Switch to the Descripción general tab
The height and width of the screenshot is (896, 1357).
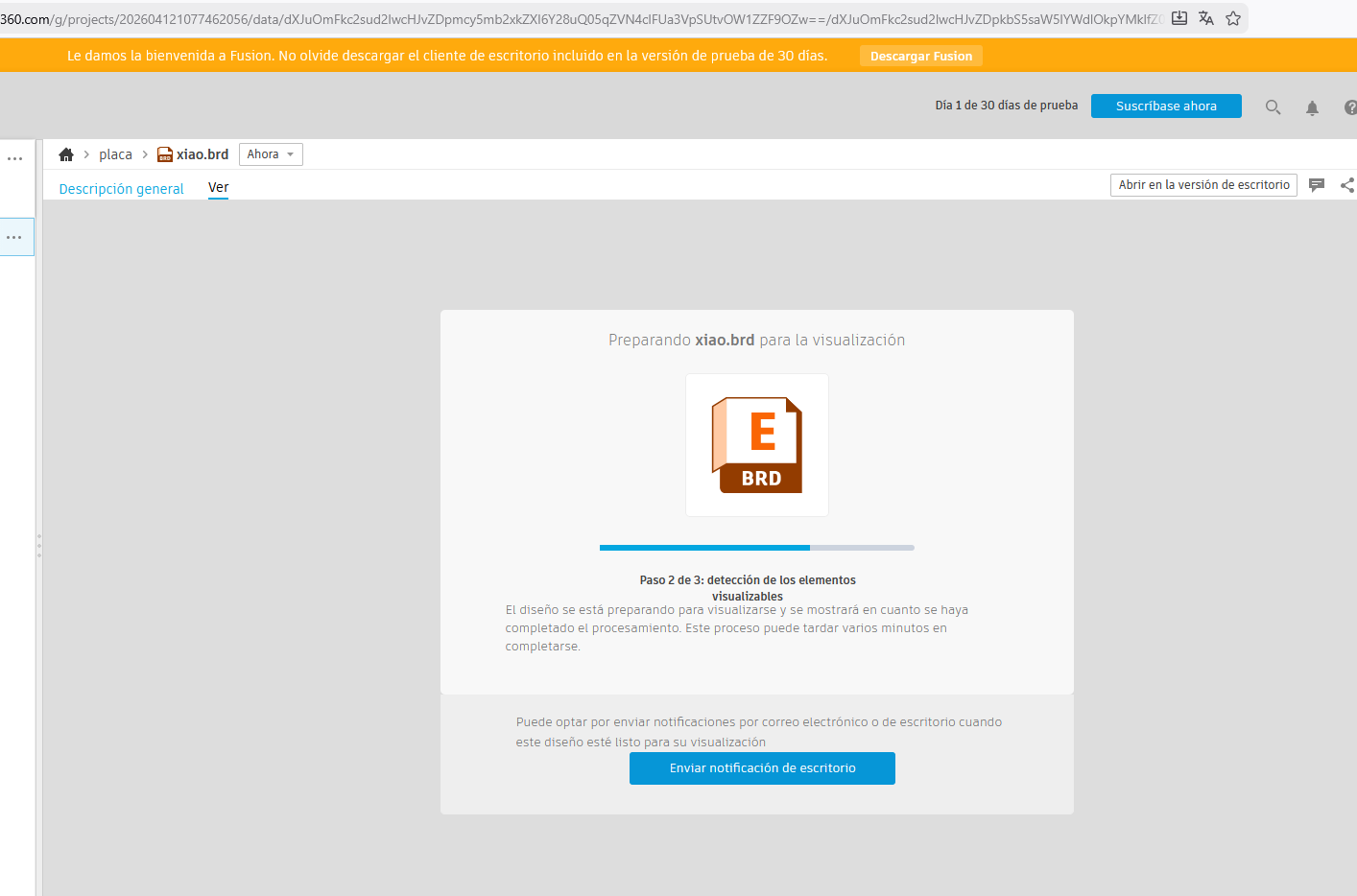click(121, 189)
